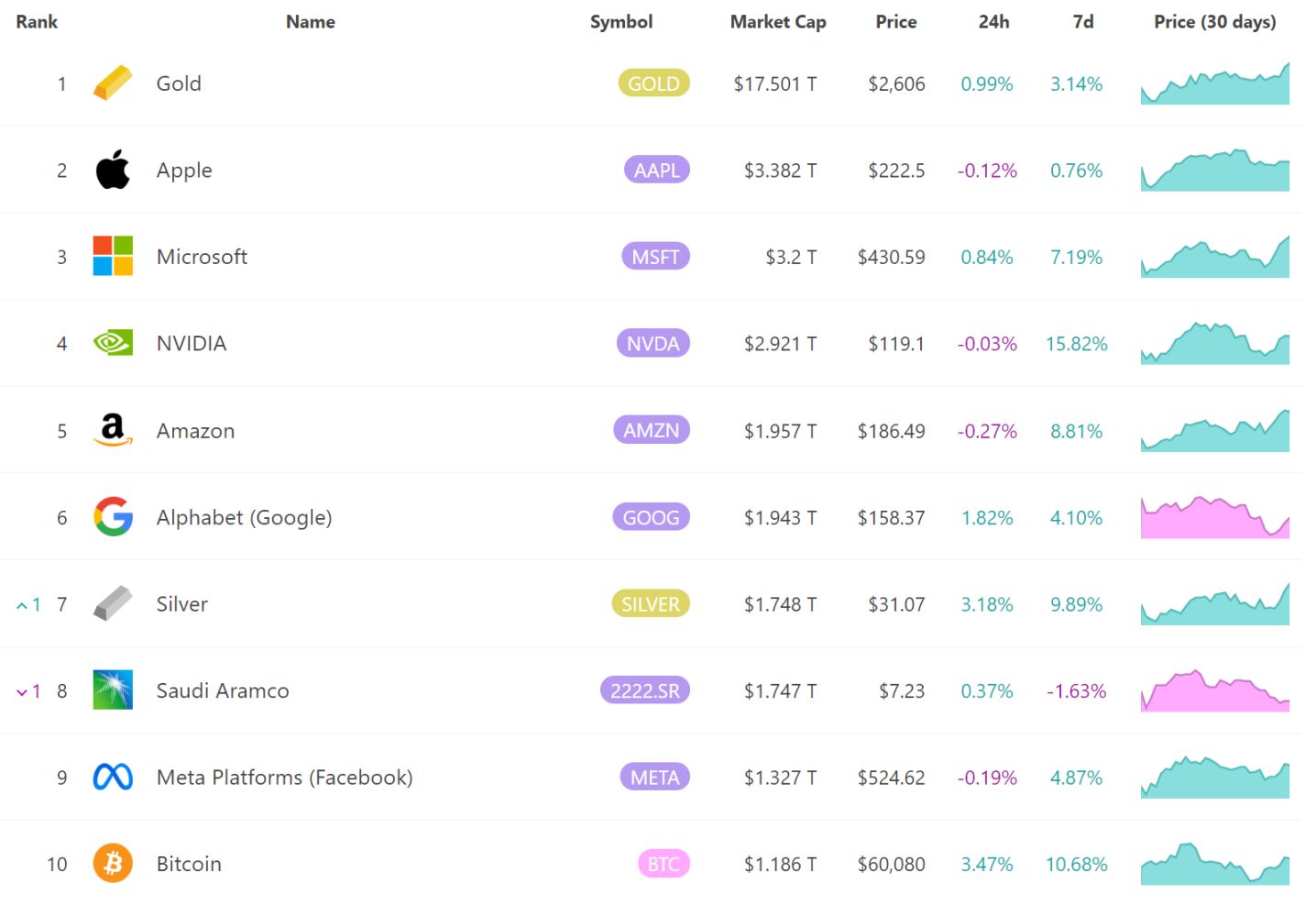This screenshot has height=905, width=1316.
Task: Open the Gold asset link
Action: click(x=179, y=83)
